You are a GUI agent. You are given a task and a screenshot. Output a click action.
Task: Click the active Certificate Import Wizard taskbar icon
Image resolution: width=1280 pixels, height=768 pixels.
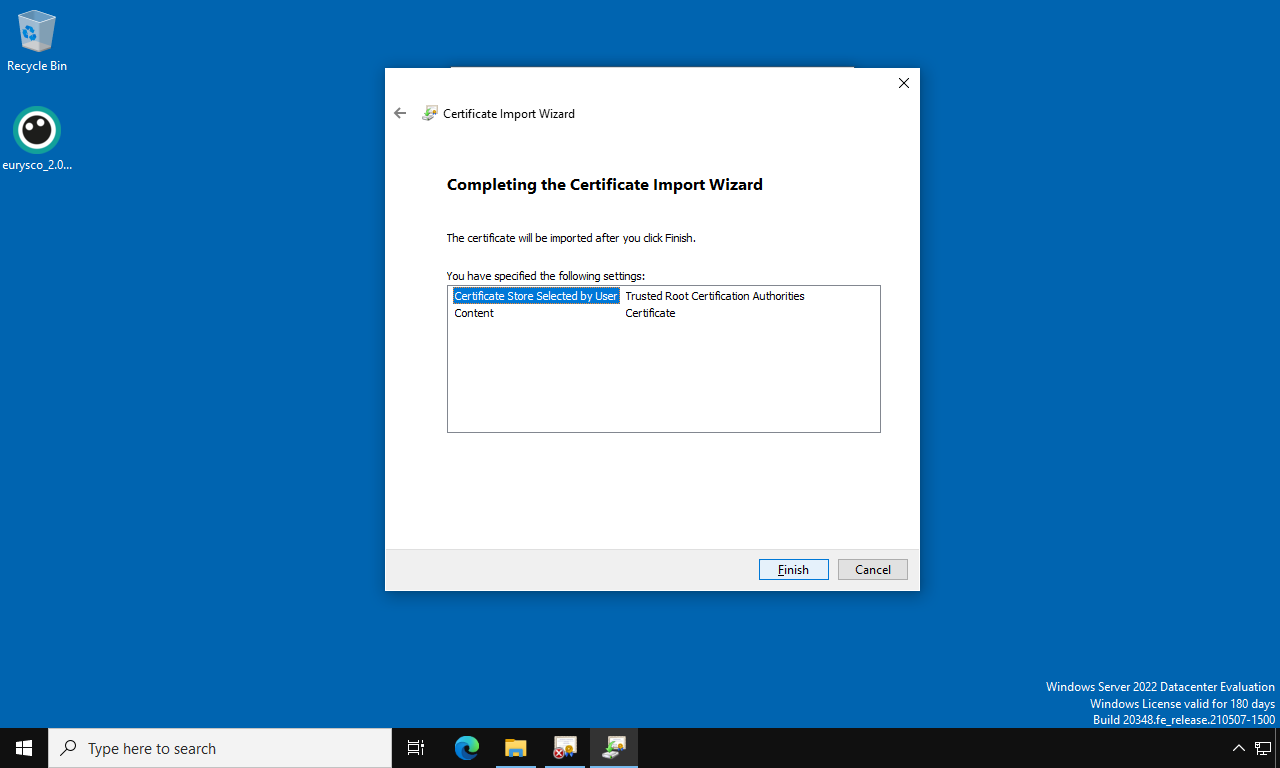614,748
